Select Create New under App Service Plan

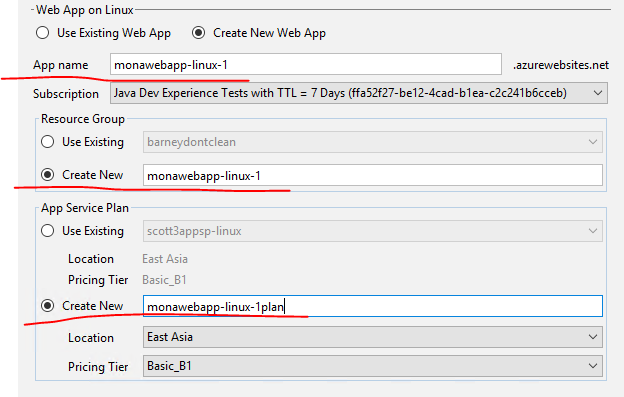(x=48, y=306)
